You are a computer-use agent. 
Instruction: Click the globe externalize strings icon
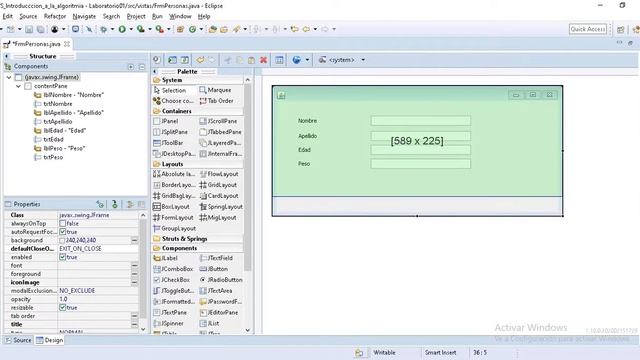click(x=297, y=60)
